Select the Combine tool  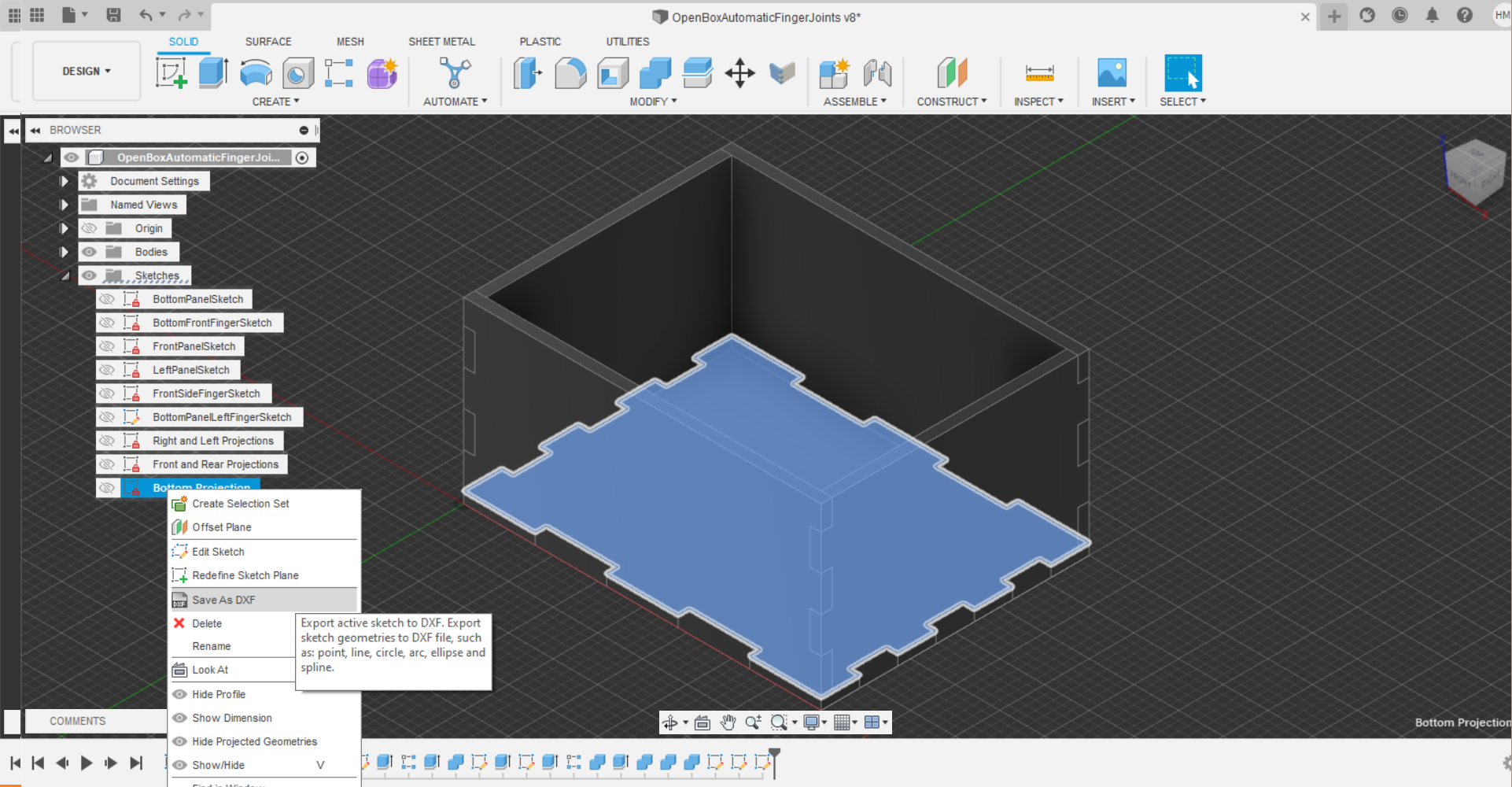655,73
